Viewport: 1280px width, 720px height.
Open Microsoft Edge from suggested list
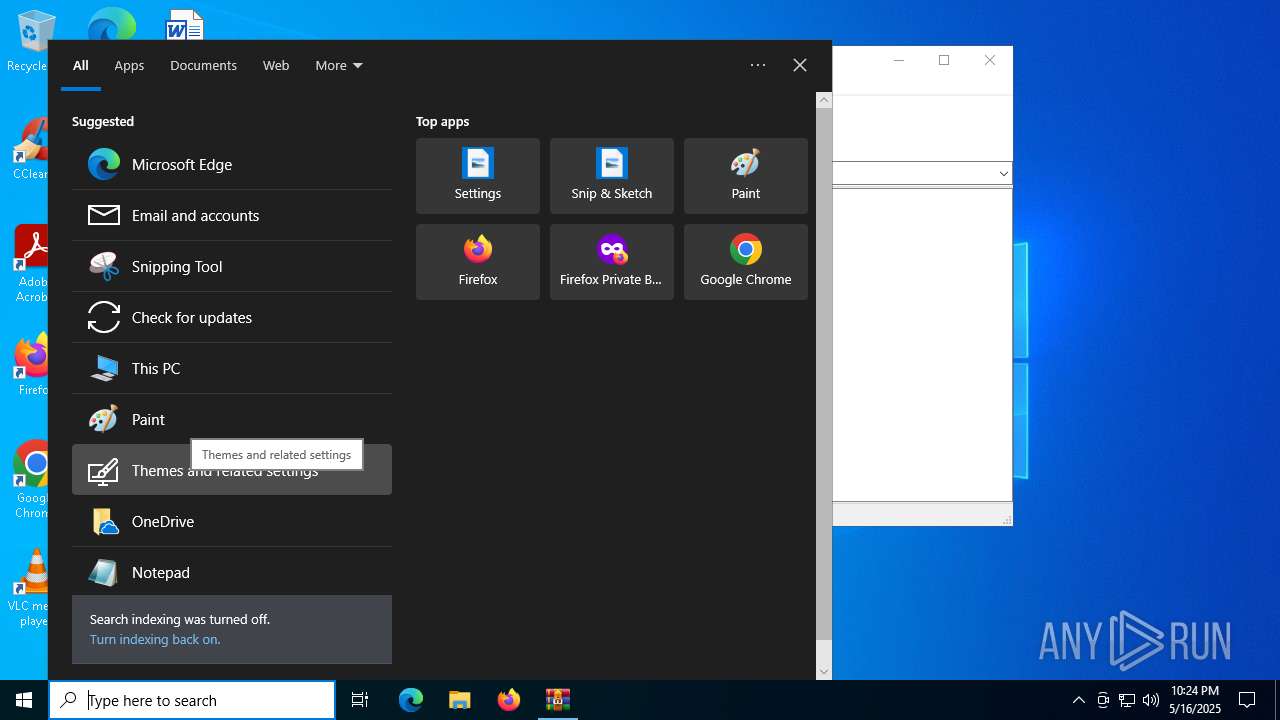(232, 164)
